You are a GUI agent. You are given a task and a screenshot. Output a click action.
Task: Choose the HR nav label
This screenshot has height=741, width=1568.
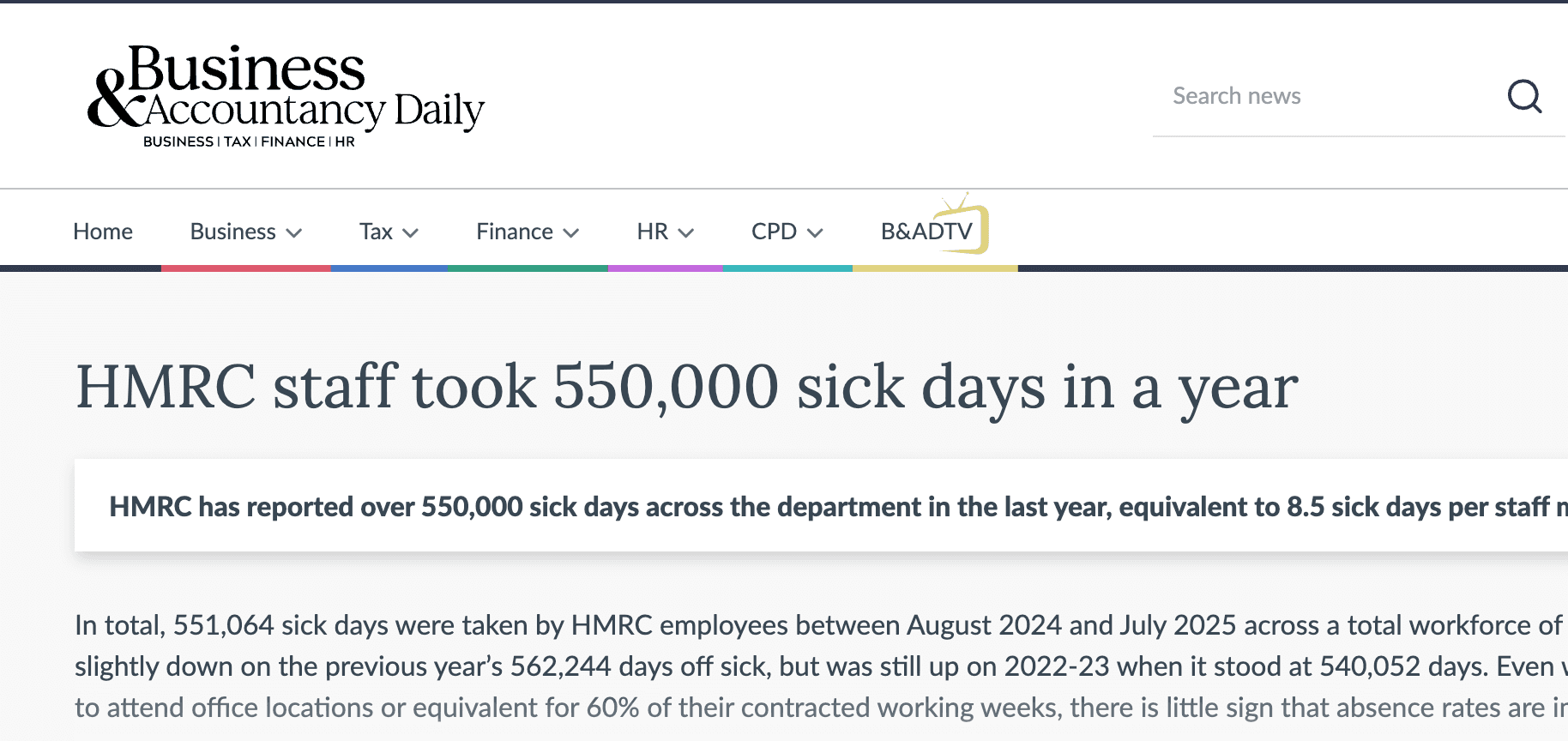pyautogui.click(x=652, y=232)
